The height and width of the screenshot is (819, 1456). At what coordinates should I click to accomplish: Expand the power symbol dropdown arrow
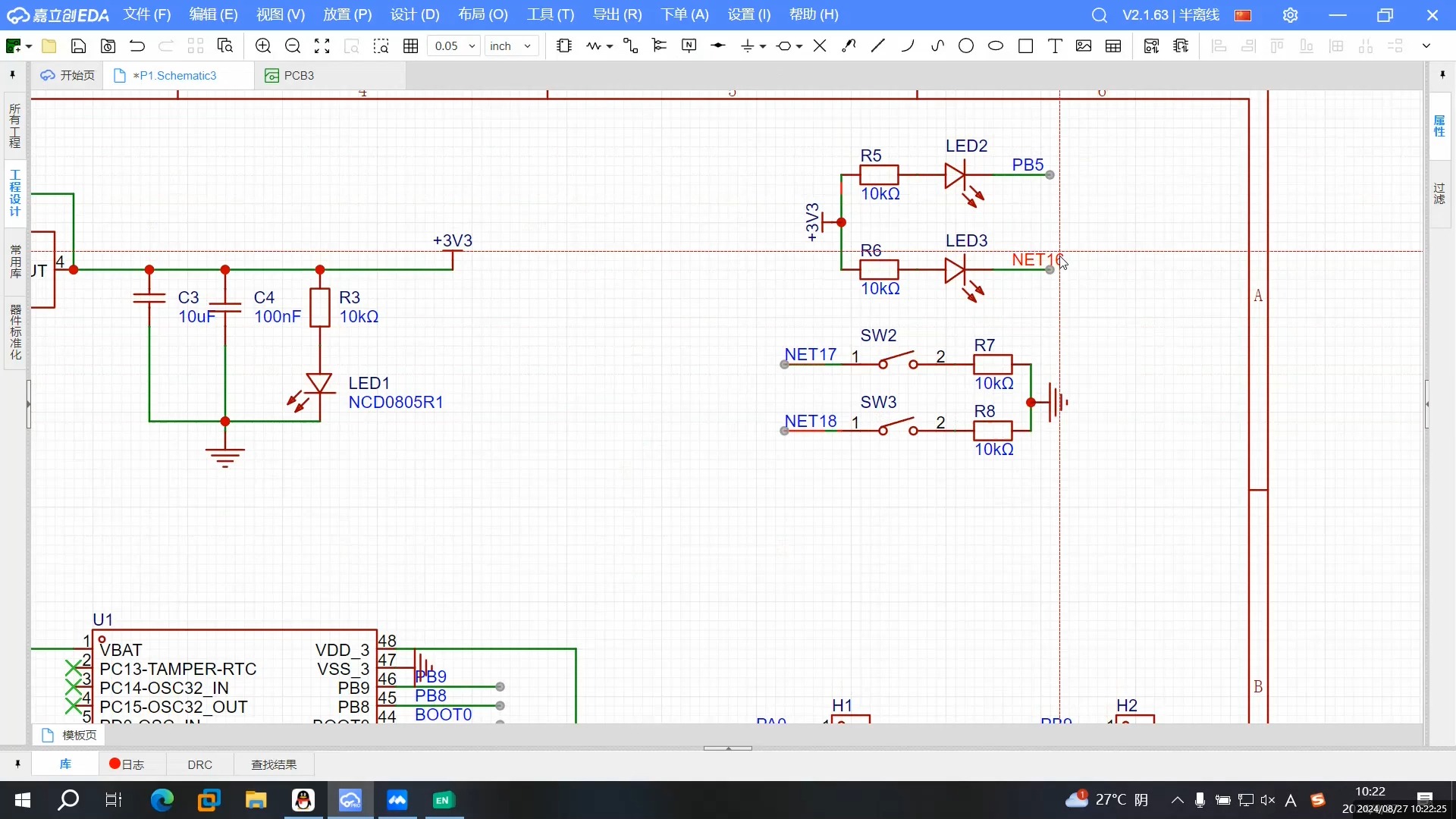point(763,47)
